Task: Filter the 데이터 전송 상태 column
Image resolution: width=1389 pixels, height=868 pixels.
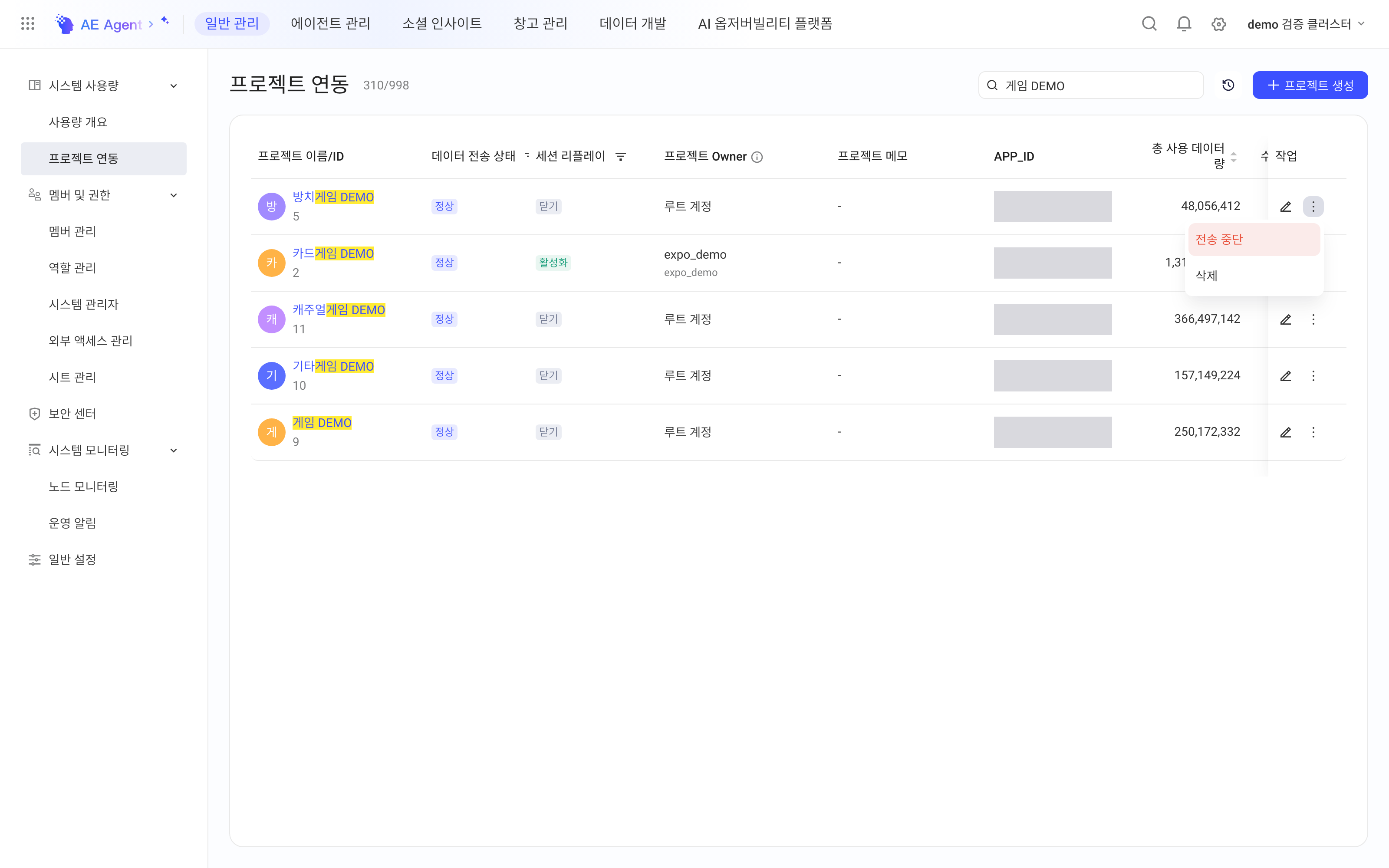Action: (527, 155)
